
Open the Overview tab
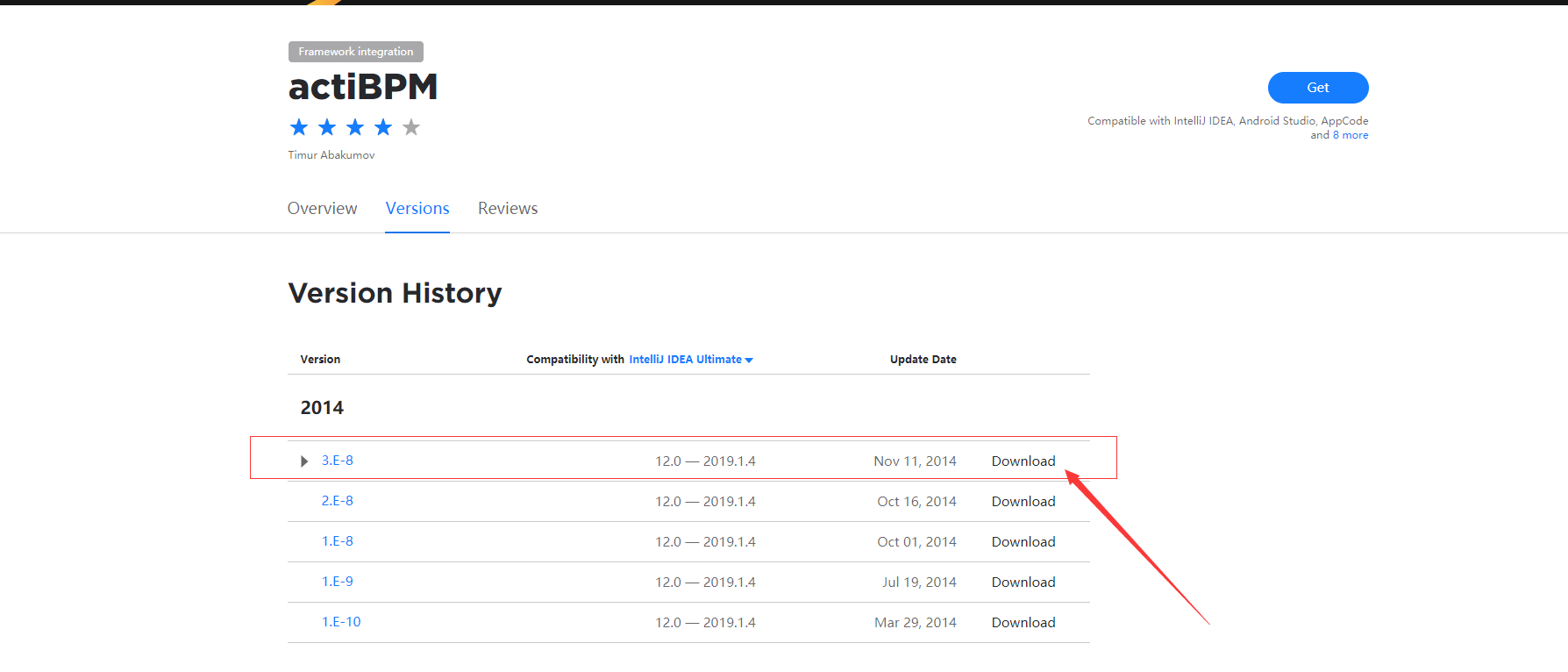click(x=322, y=209)
